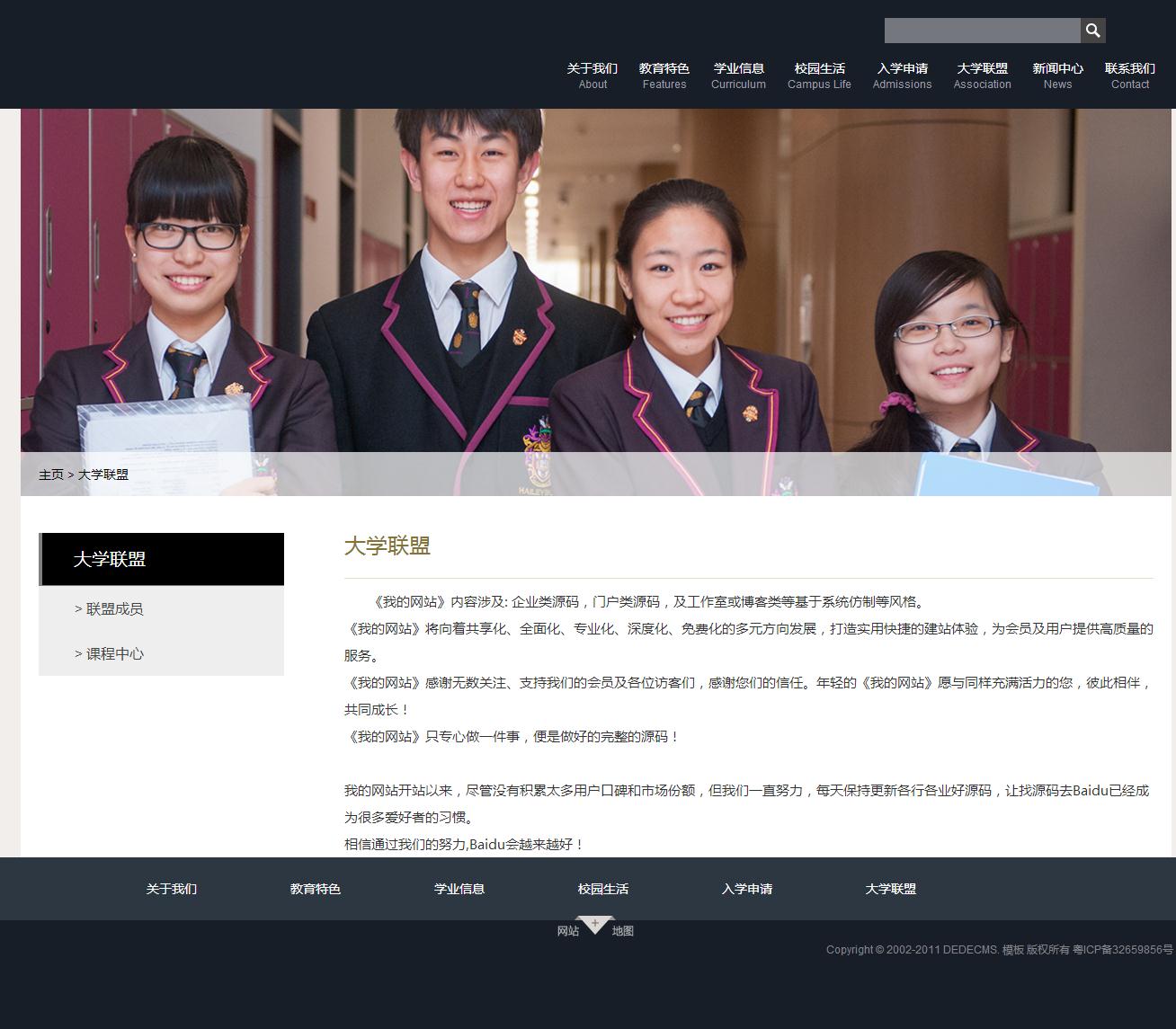Image resolution: width=1176 pixels, height=1029 pixels.
Task: Go to 学业信息 Curriculum in top navigation
Action: coord(738,75)
